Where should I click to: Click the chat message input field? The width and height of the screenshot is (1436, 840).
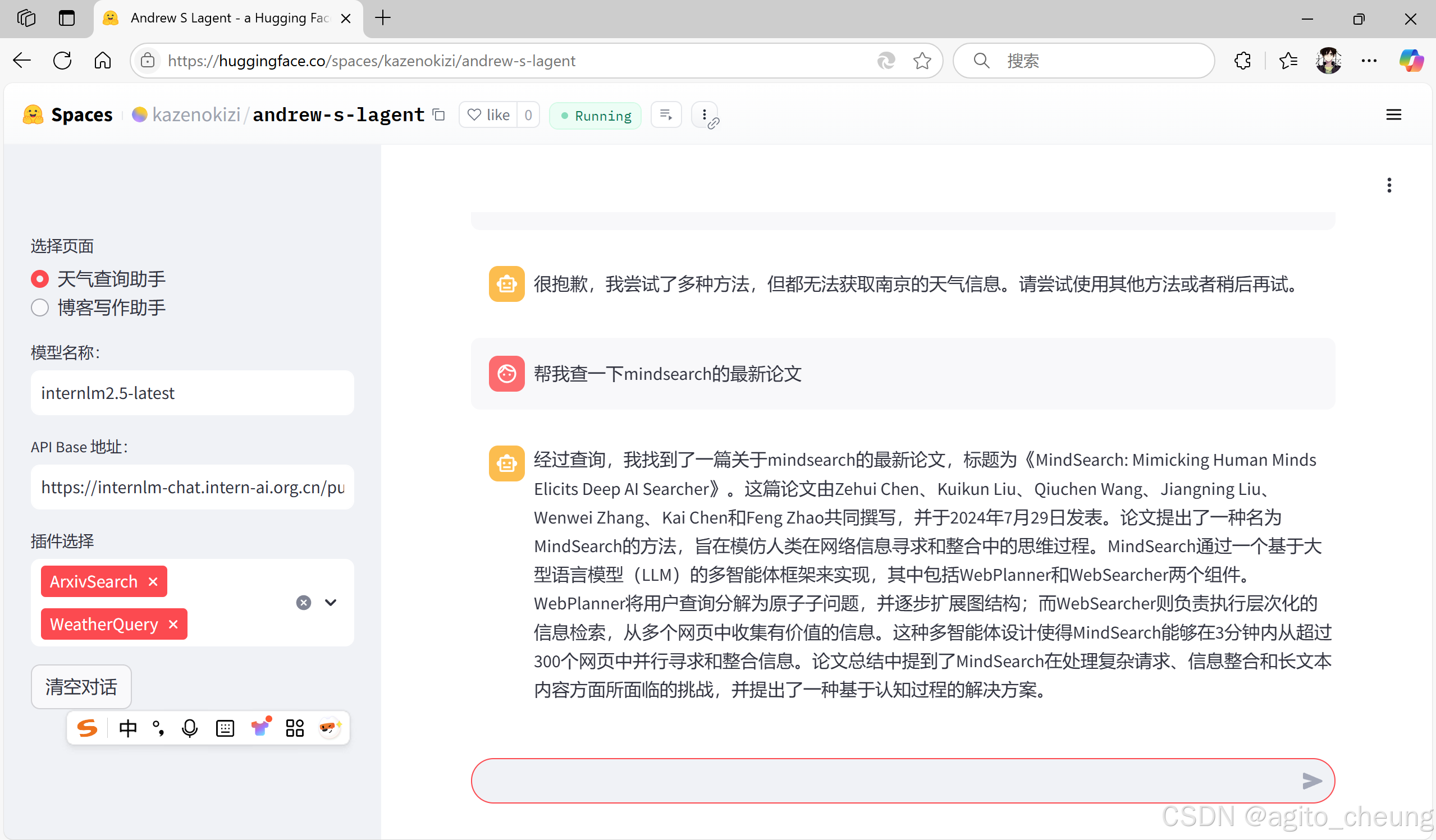[883, 781]
